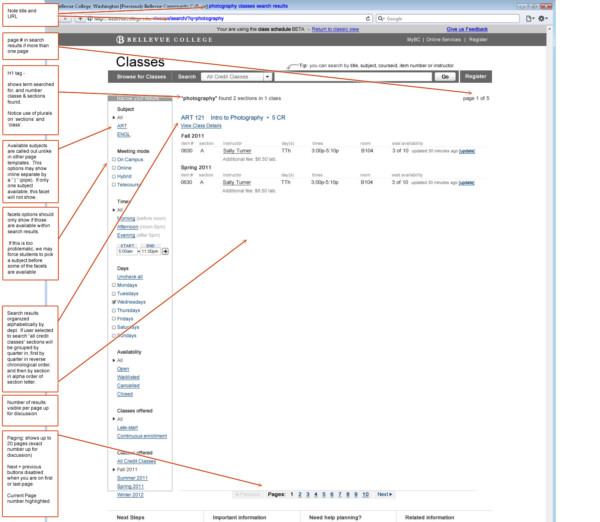Open the browser page menu icon
600x522 pixels.
[x=530, y=18]
